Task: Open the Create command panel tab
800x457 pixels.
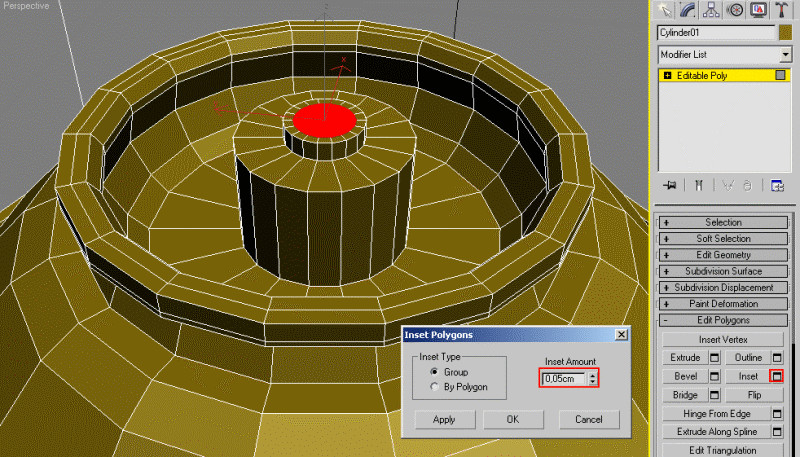Action: click(664, 10)
